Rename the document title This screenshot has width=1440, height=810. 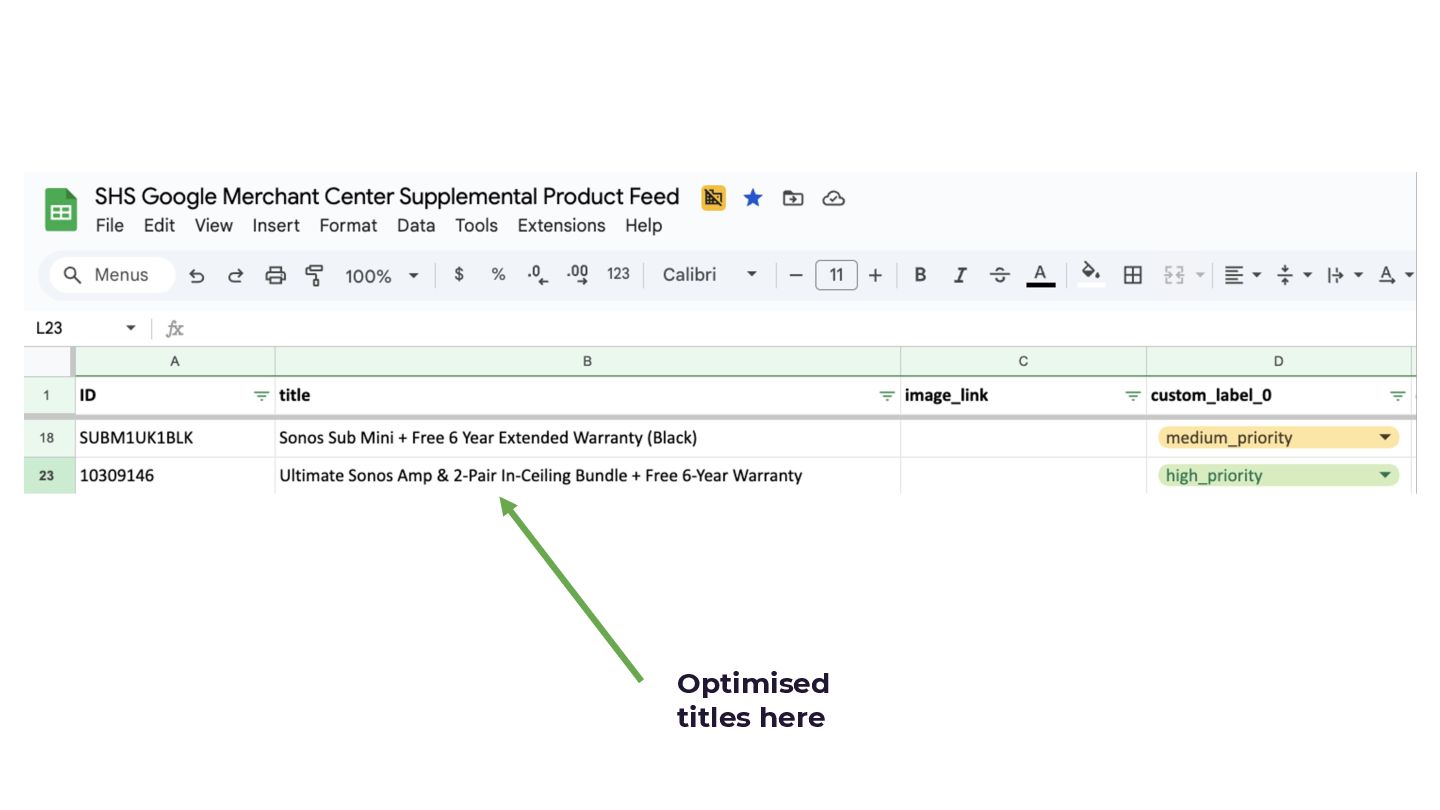[387, 197]
